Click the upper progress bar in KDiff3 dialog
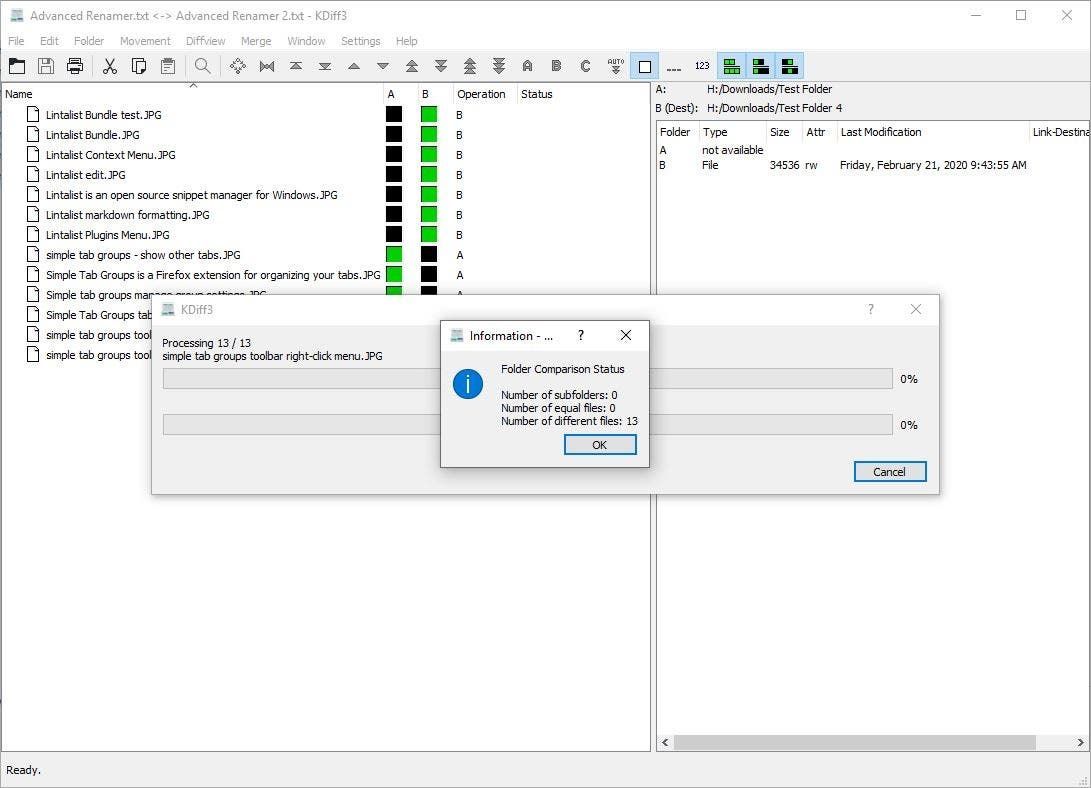 (527, 379)
